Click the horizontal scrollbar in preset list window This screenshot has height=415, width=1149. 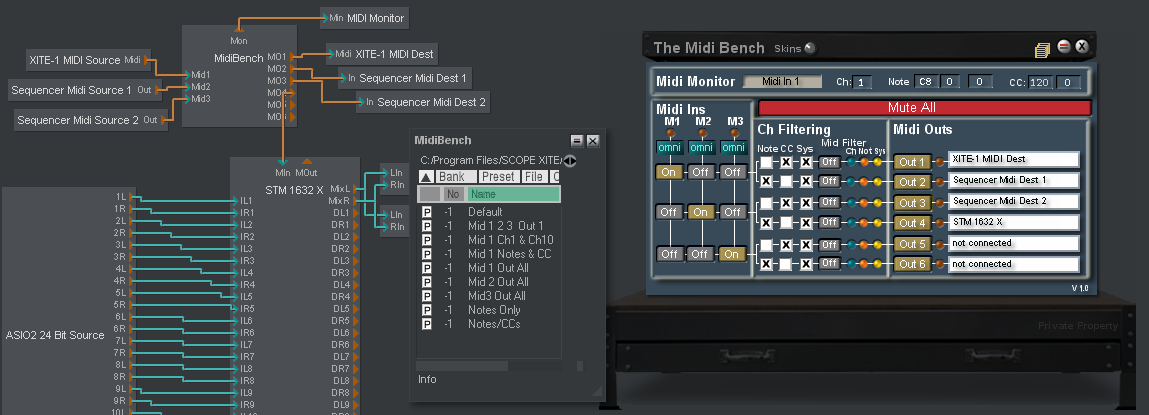462,365
